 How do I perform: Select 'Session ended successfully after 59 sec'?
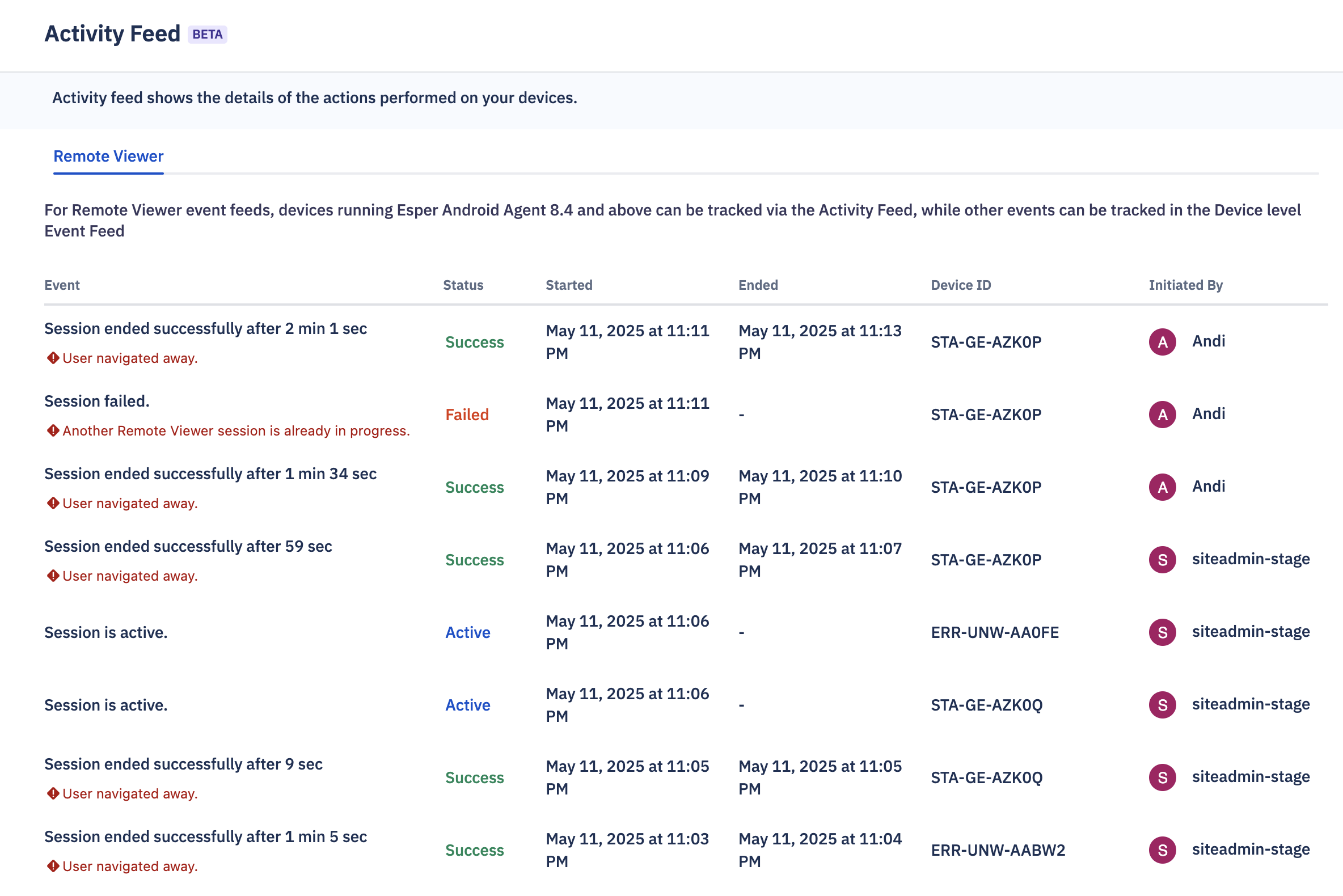pyautogui.click(x=188, y=546)
